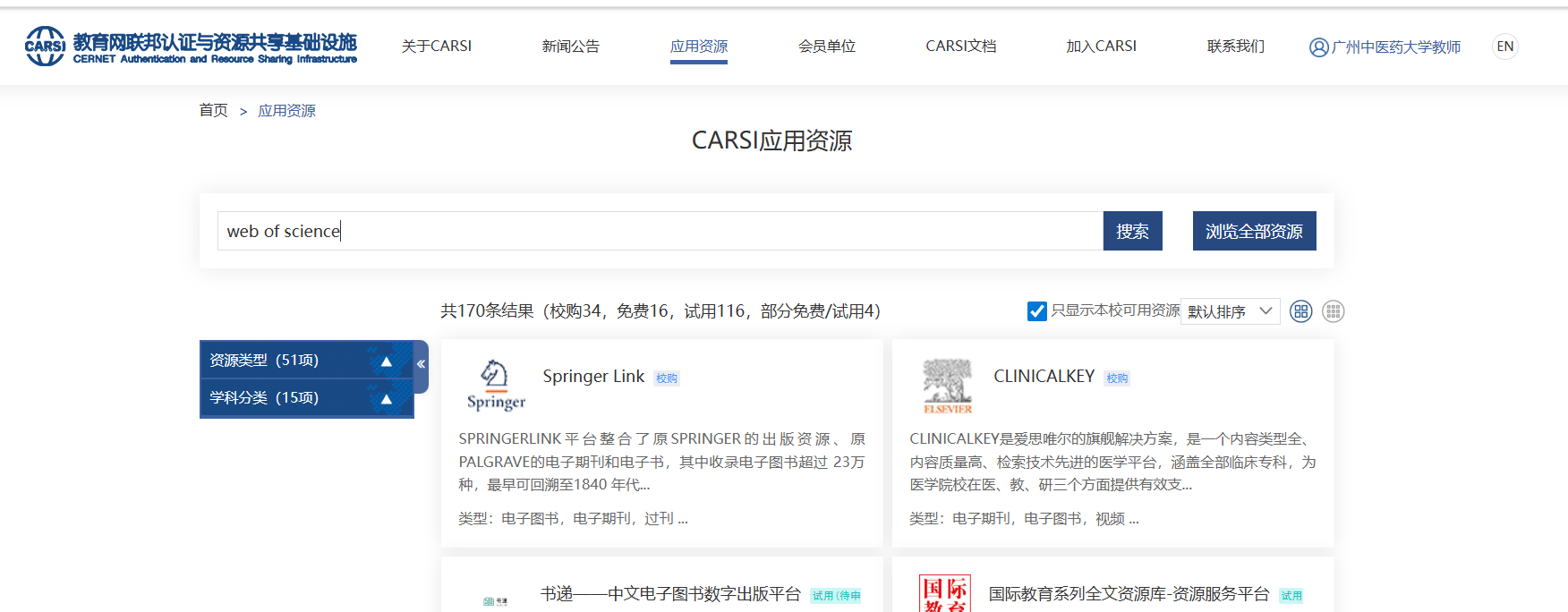The image size is (1568, 612).
Task: Click 试用 tag beside 国际教育系列全文资源库
Action: coord(1291,596)
